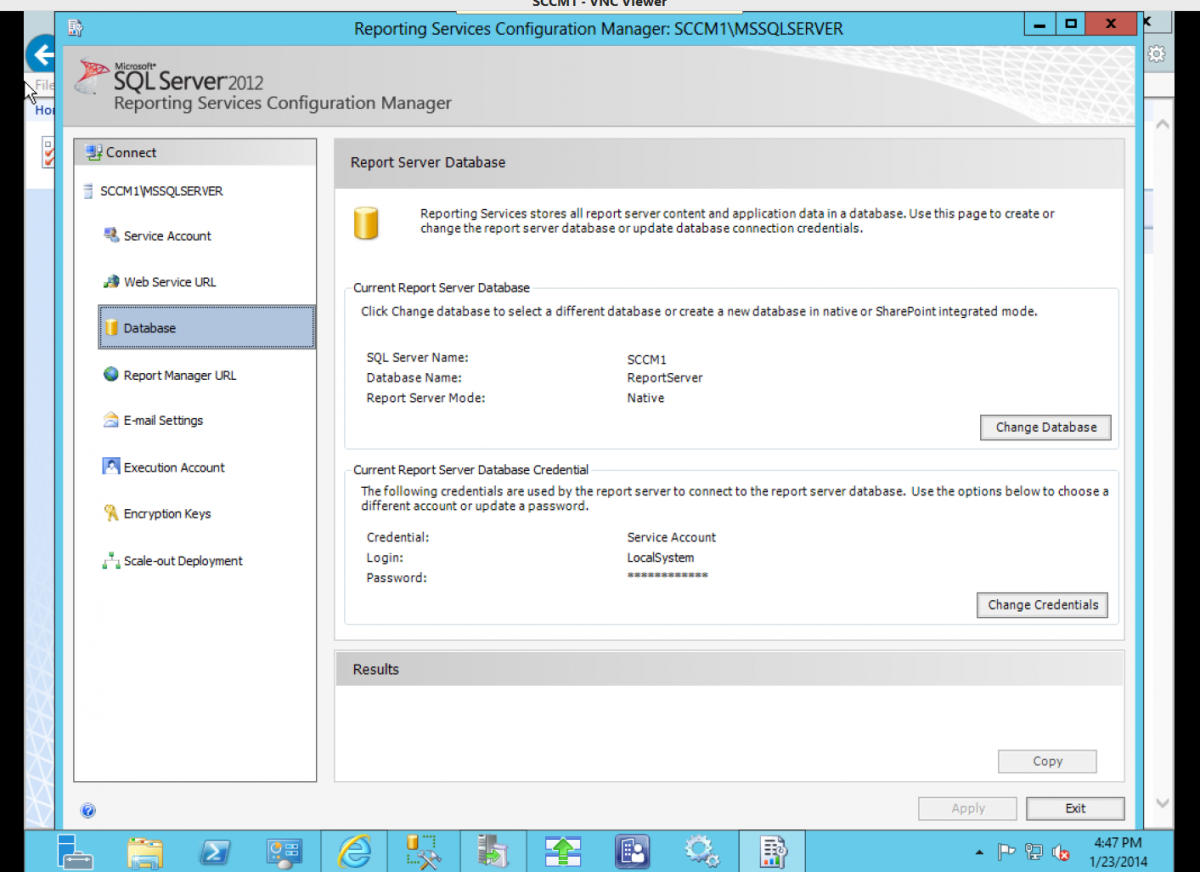Show hidden tray icons arrow
This screenshot has width=1200, height=872.
pos(979,853)
